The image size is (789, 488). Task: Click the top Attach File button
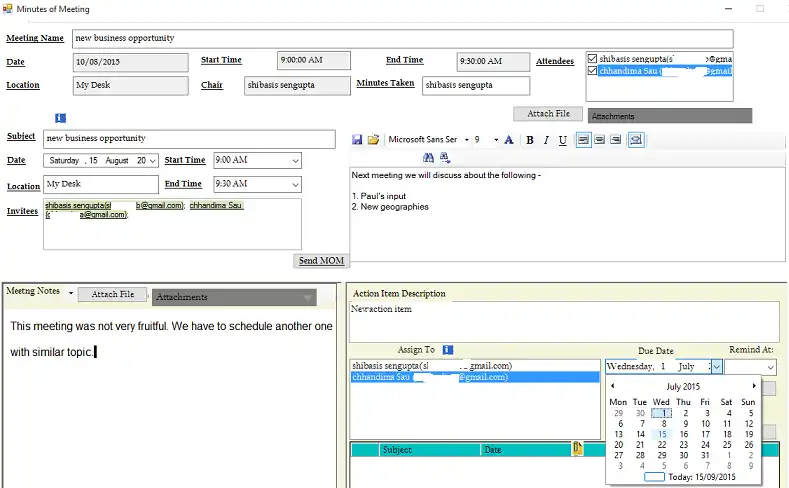[x=548, y=114]
